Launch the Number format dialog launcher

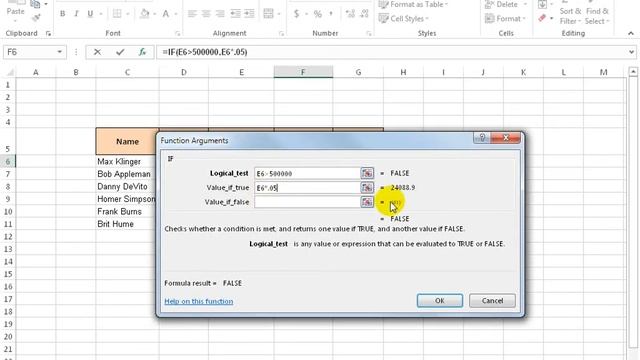click(x=369, y=33)
